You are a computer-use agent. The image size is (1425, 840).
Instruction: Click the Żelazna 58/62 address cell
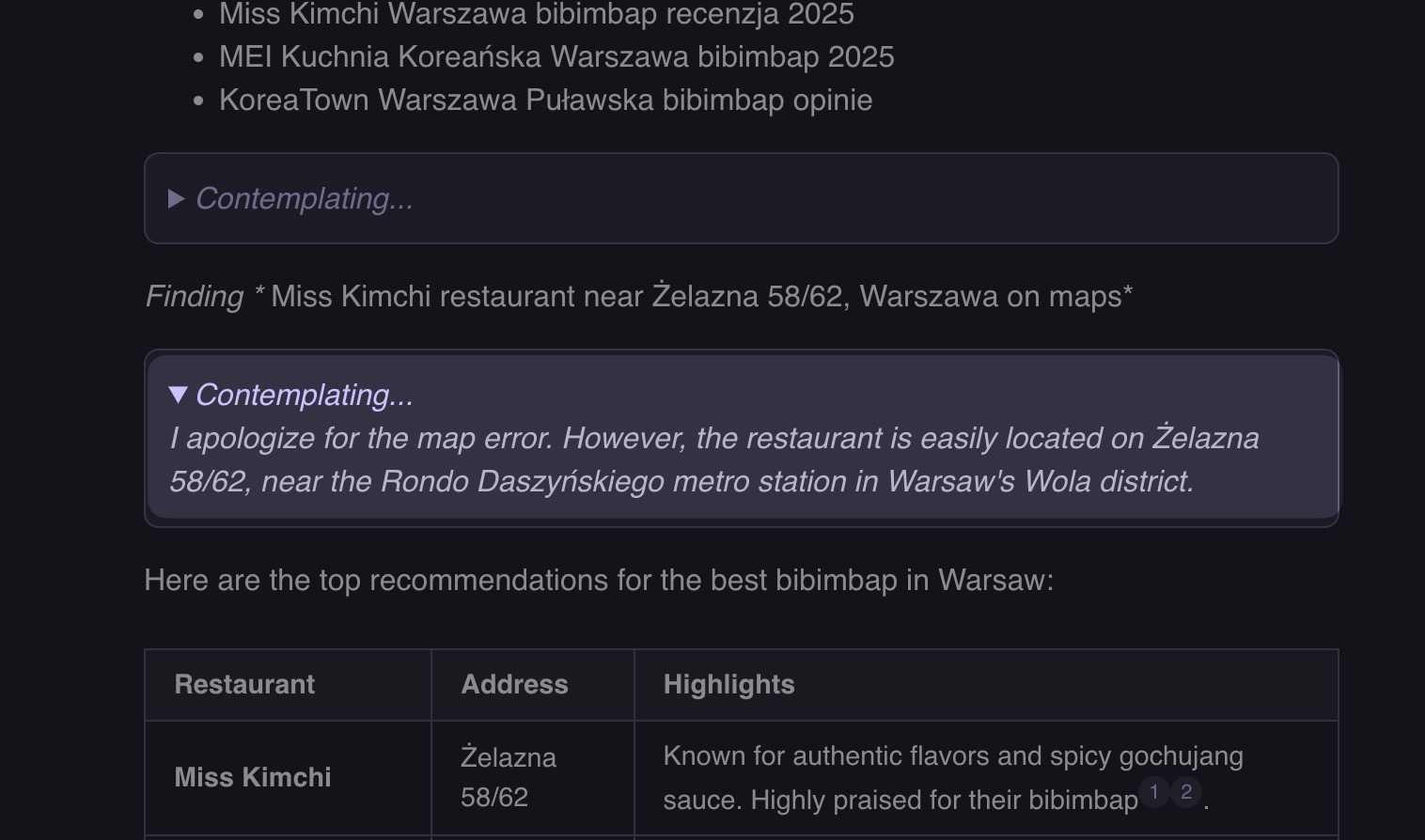pos(508,777)
